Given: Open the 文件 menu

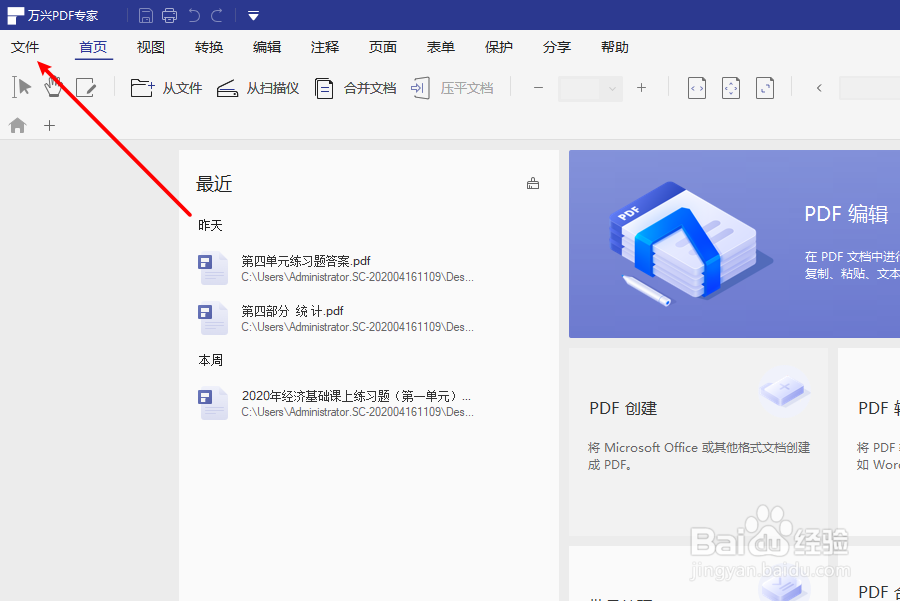Looking at the screenshot, I should point(25,47).
